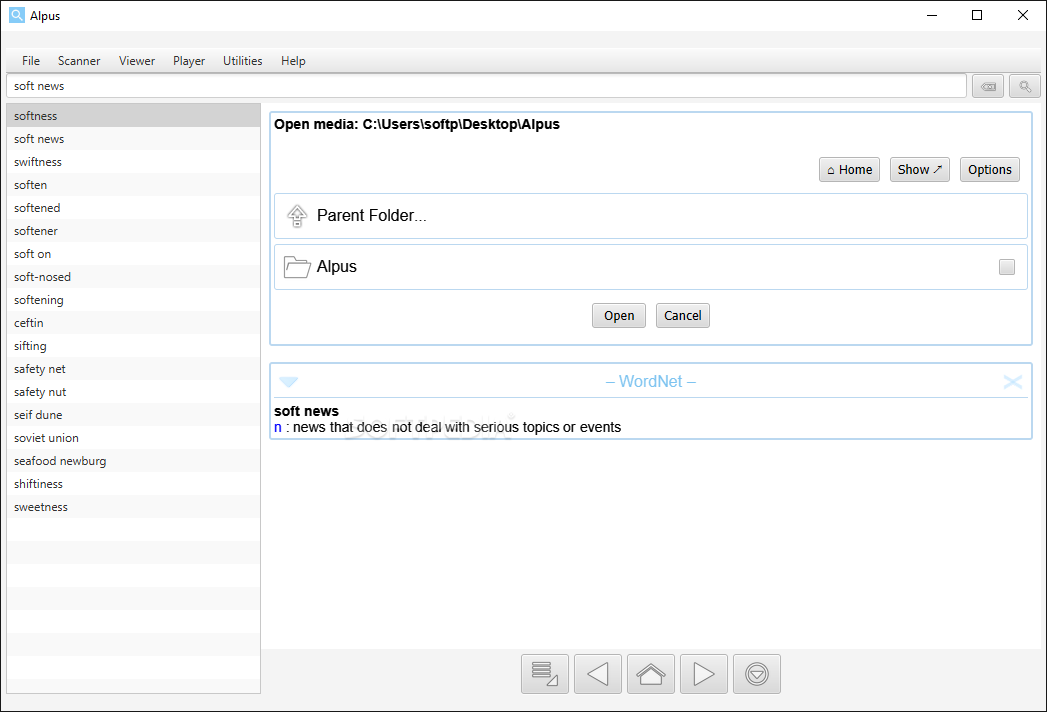1047x712 pixels.
Task: Open the list view toolbar button at bottom
Action: tap(545, 674)
